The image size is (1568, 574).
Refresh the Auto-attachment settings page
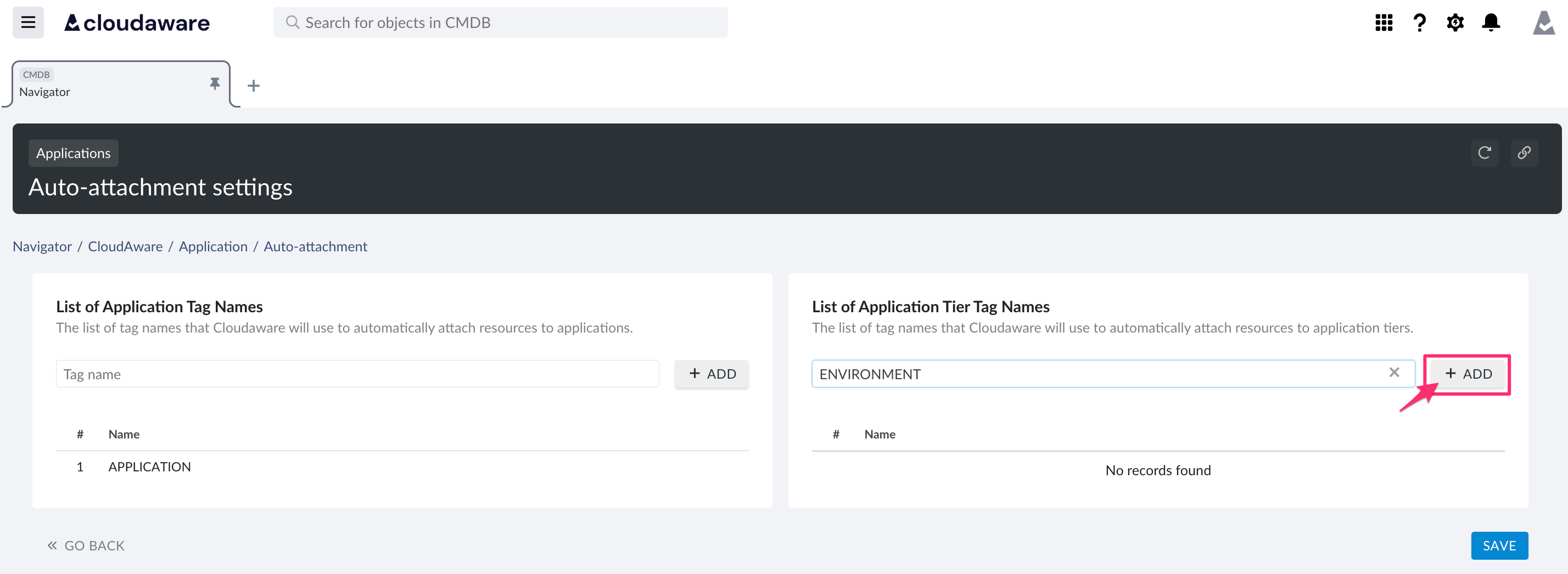pyautogui.click(x=1485, y=153)
